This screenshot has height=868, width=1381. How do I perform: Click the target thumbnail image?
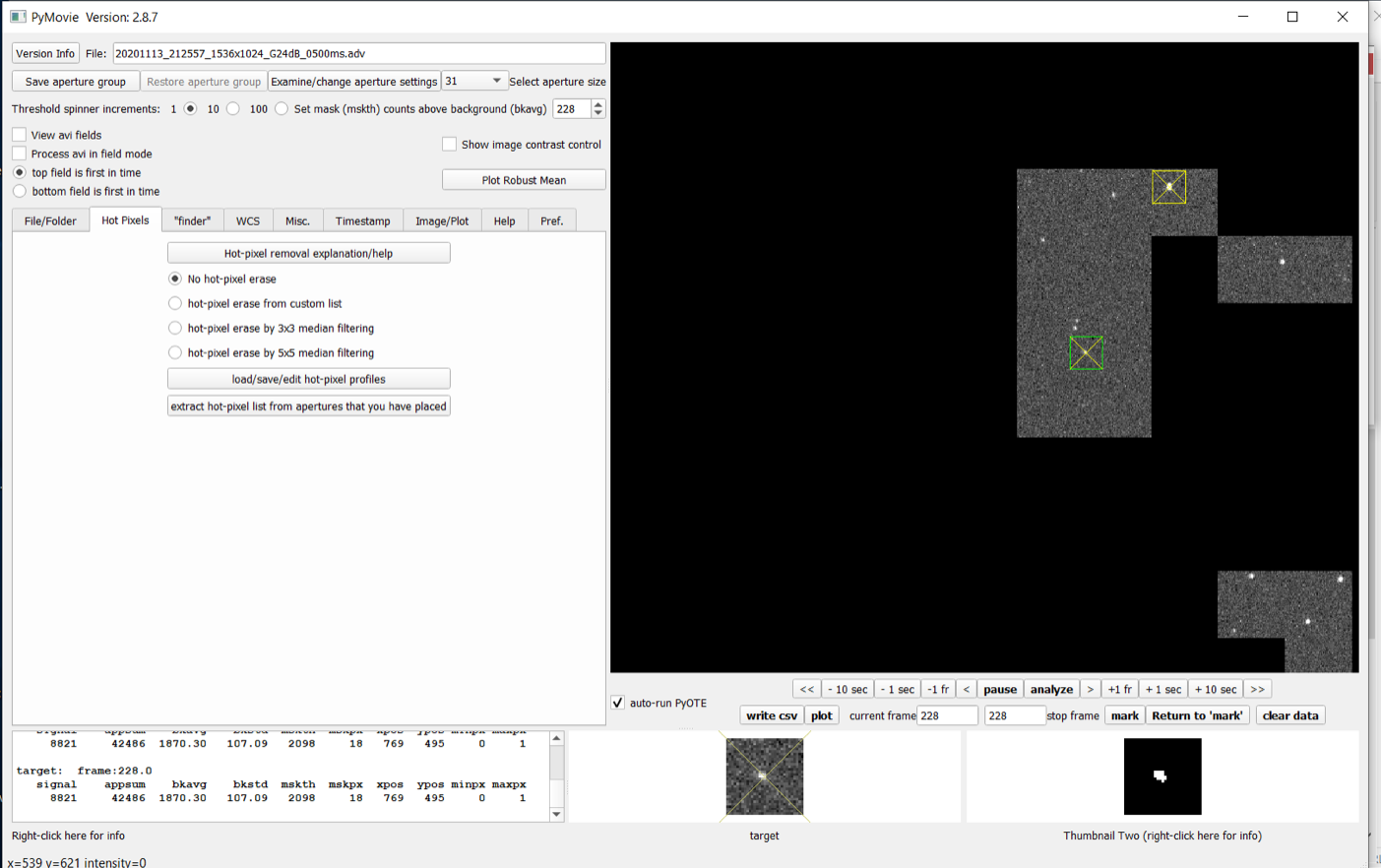point(764,776)
